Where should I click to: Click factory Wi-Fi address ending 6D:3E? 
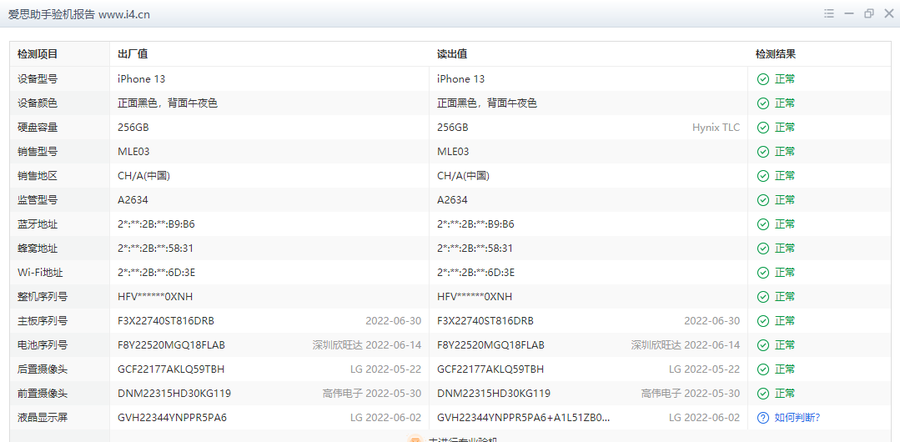(x=156, y=273)
